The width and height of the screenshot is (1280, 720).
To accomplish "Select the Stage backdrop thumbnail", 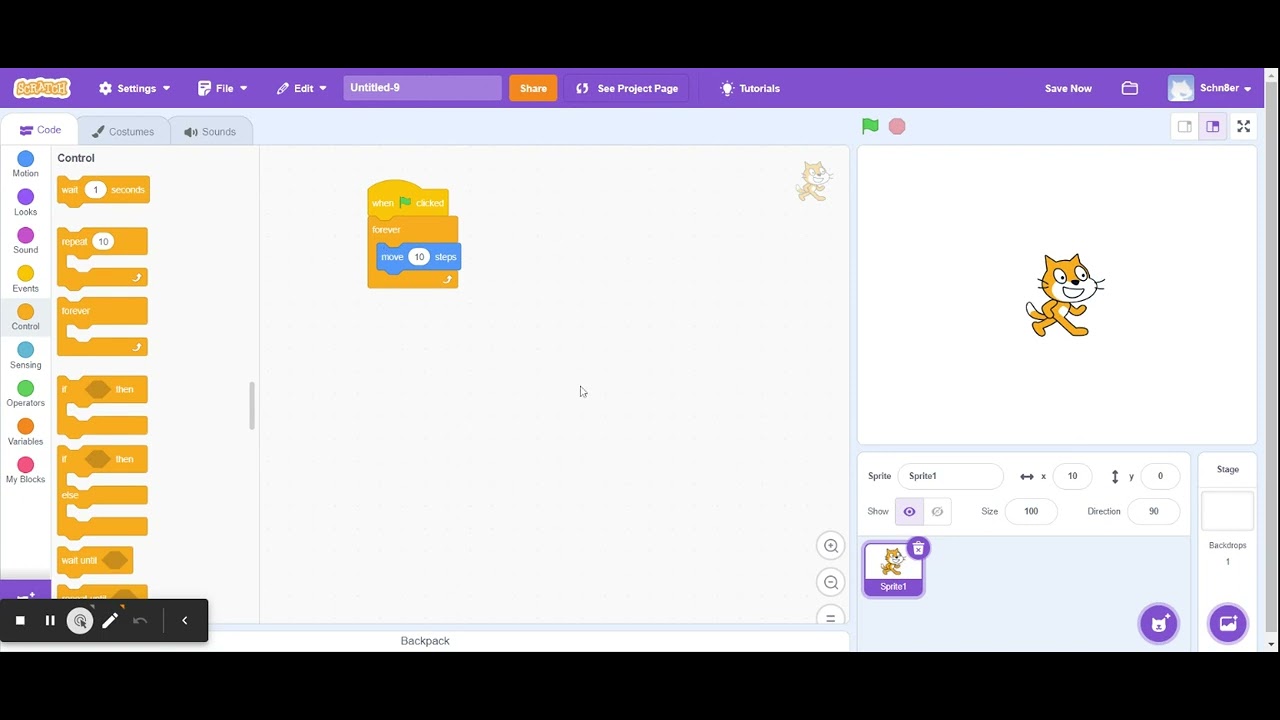I will 1227,511.
